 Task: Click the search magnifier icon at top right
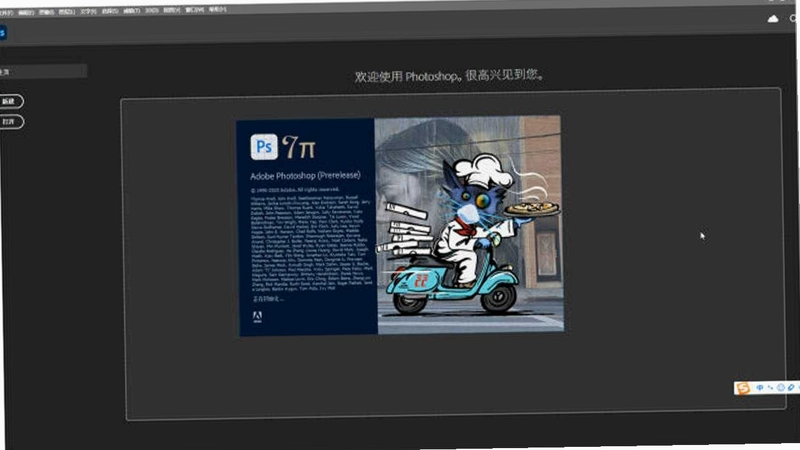click(x=795, y=18)
